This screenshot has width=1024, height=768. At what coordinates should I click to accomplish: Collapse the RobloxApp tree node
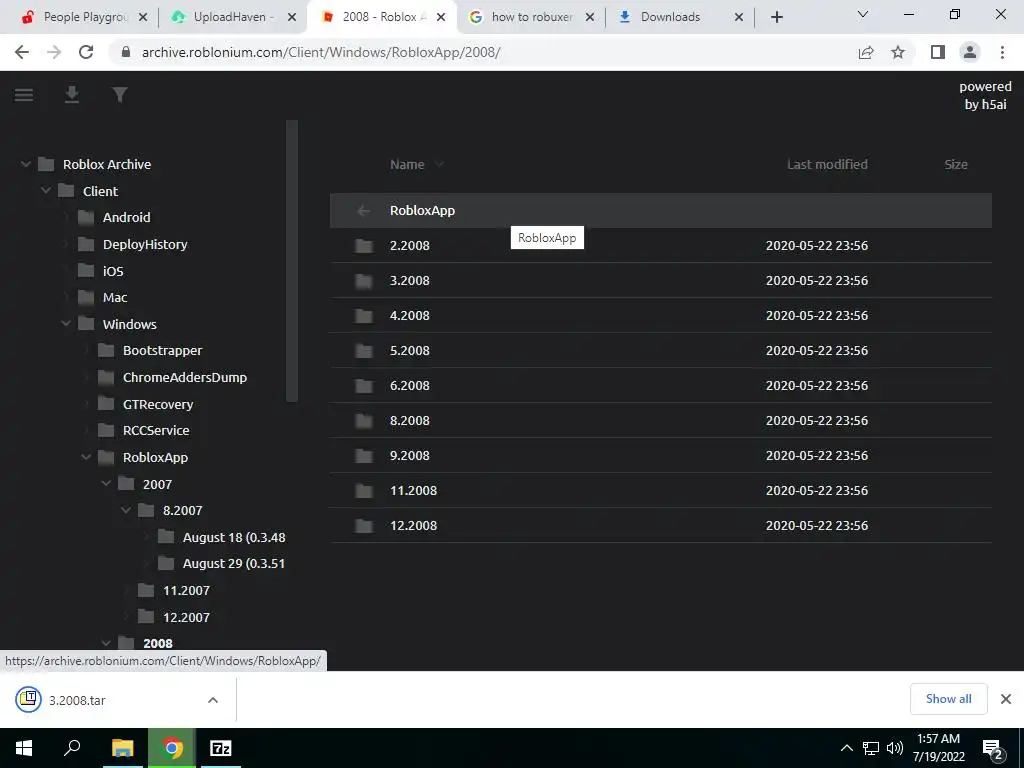tap(86, 457)
